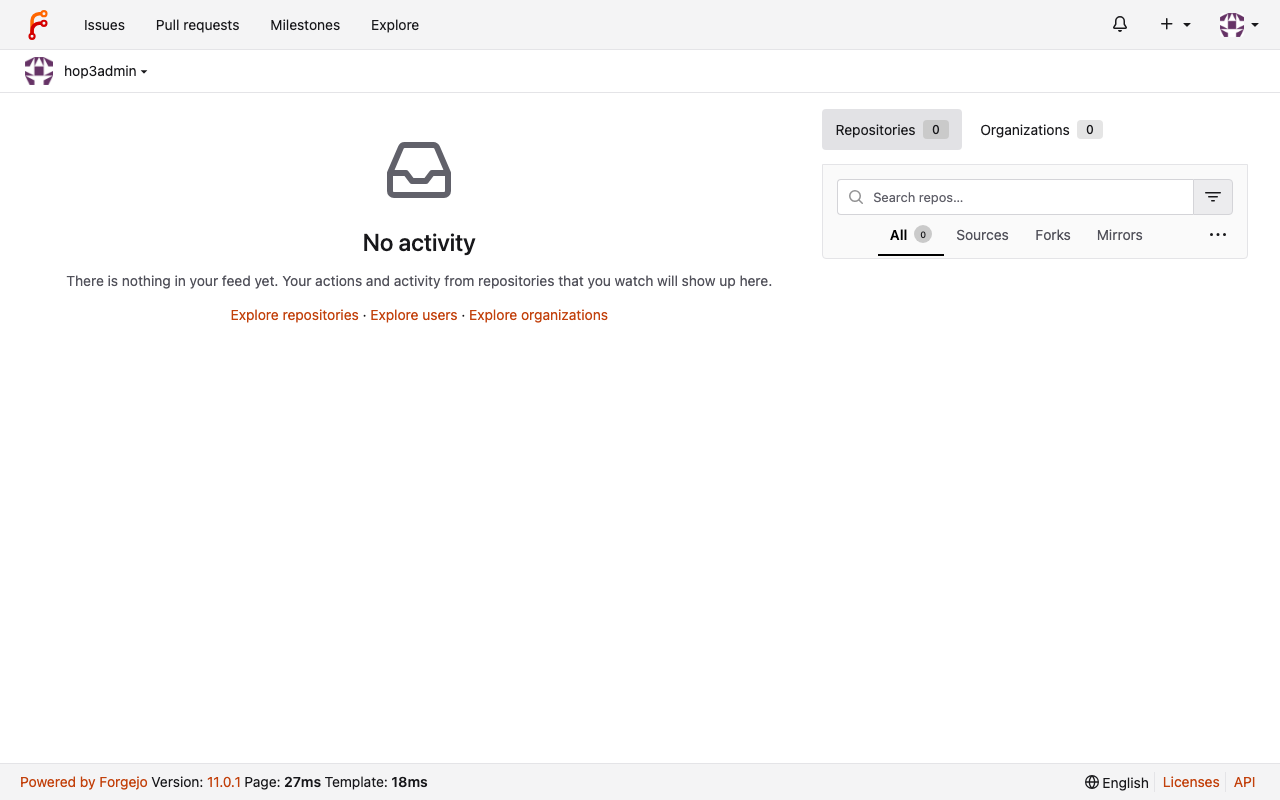Open the plus create menu
The height and width of the screenshot is (800, 1280).
1175,25
